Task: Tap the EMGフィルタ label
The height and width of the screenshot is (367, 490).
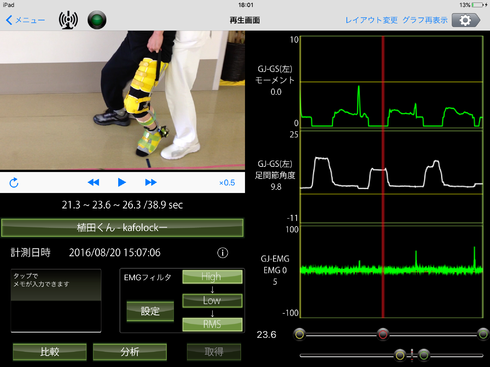Action: 147,277
